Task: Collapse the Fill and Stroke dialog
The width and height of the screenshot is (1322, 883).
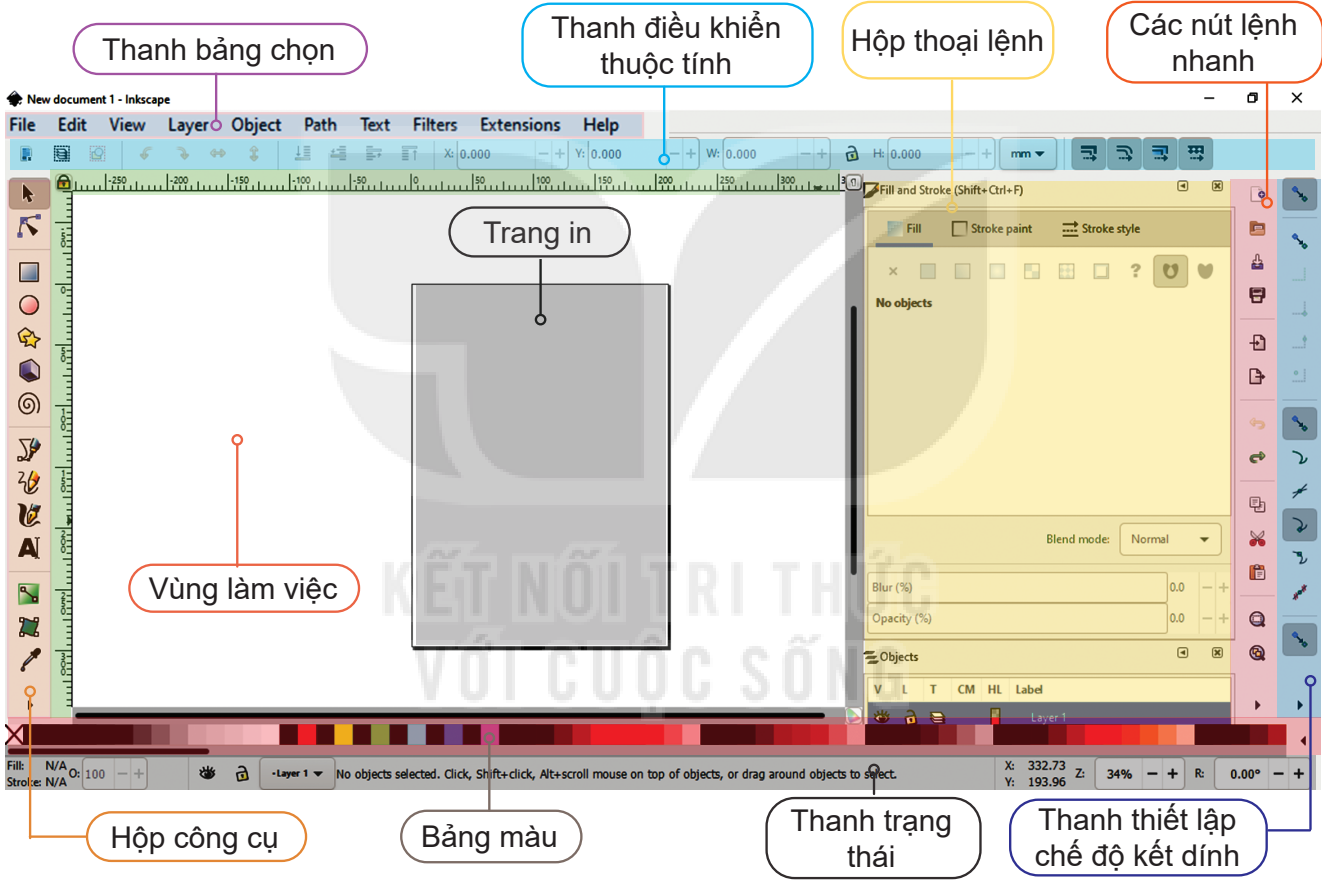Action: coord(1183,186)
